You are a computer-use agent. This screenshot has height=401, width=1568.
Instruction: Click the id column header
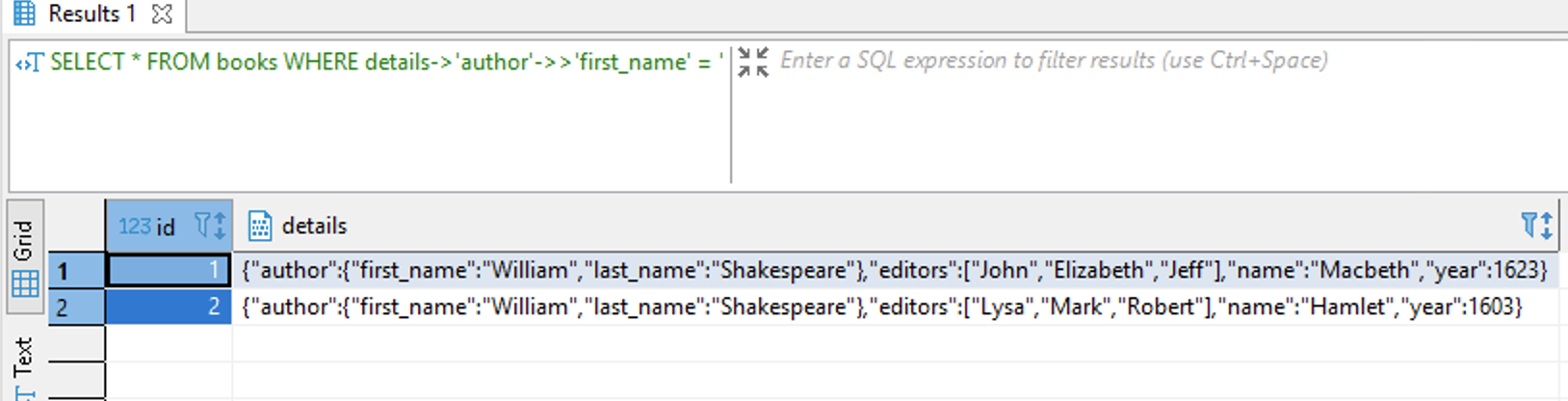[x=169, y=227]
